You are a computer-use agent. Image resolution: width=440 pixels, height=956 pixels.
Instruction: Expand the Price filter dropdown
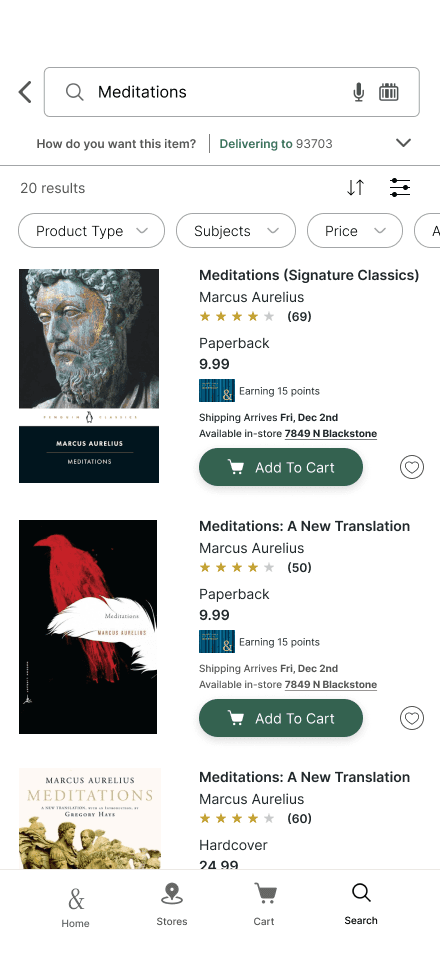pyautogui.click(x=355, y=231)
